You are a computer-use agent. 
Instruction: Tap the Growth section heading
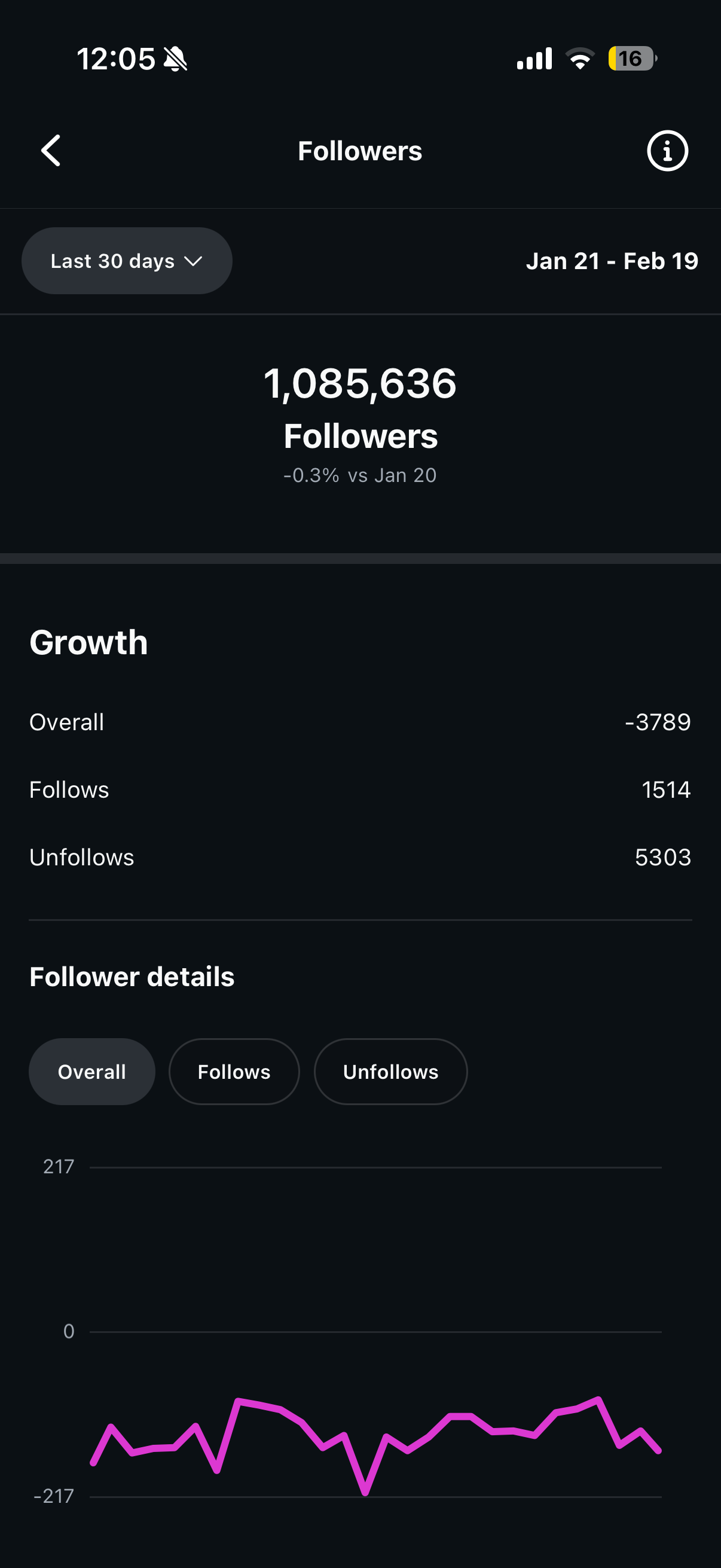(89, 643)
